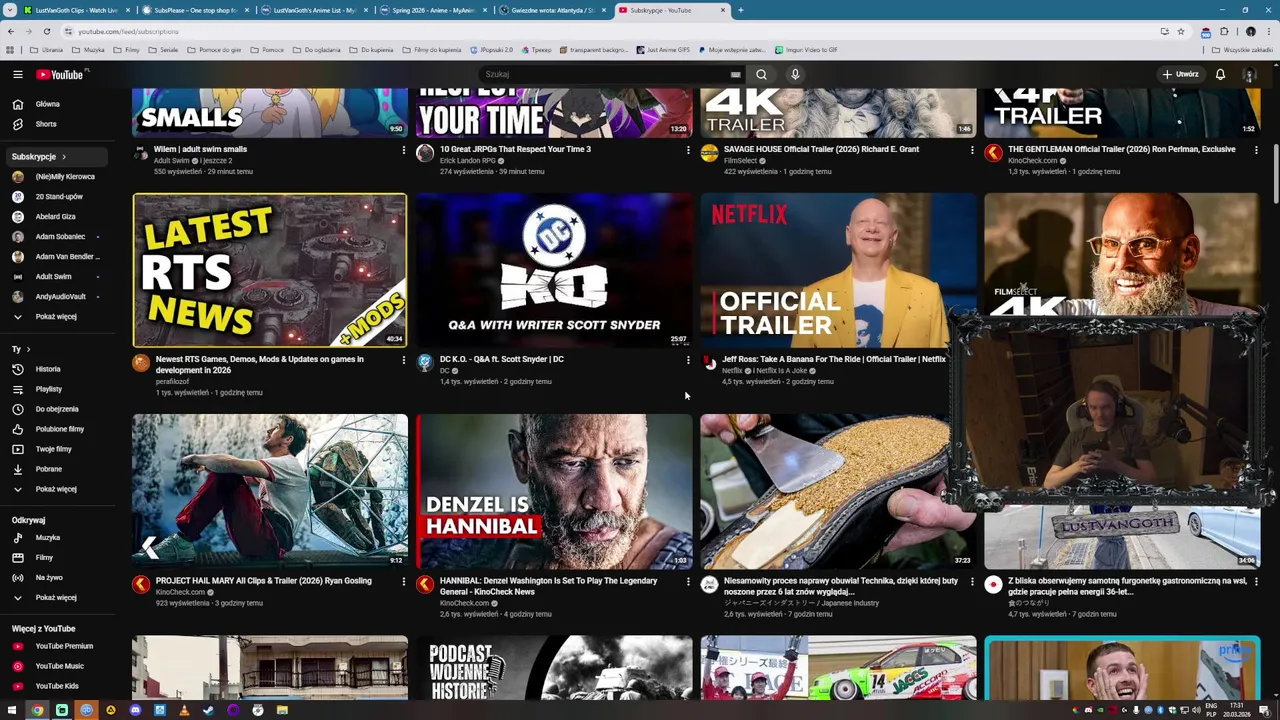Open the YouTube account avatar menu
This screenshot has height=720, width=1280.
1249,74
